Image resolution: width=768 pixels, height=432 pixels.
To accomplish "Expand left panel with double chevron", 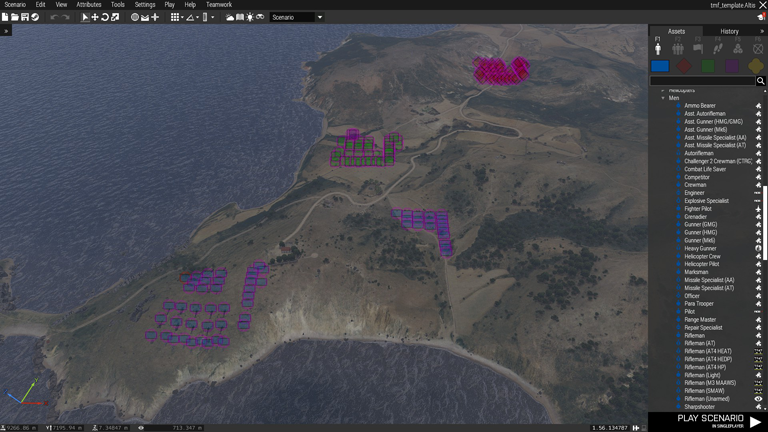I will 6,31.
